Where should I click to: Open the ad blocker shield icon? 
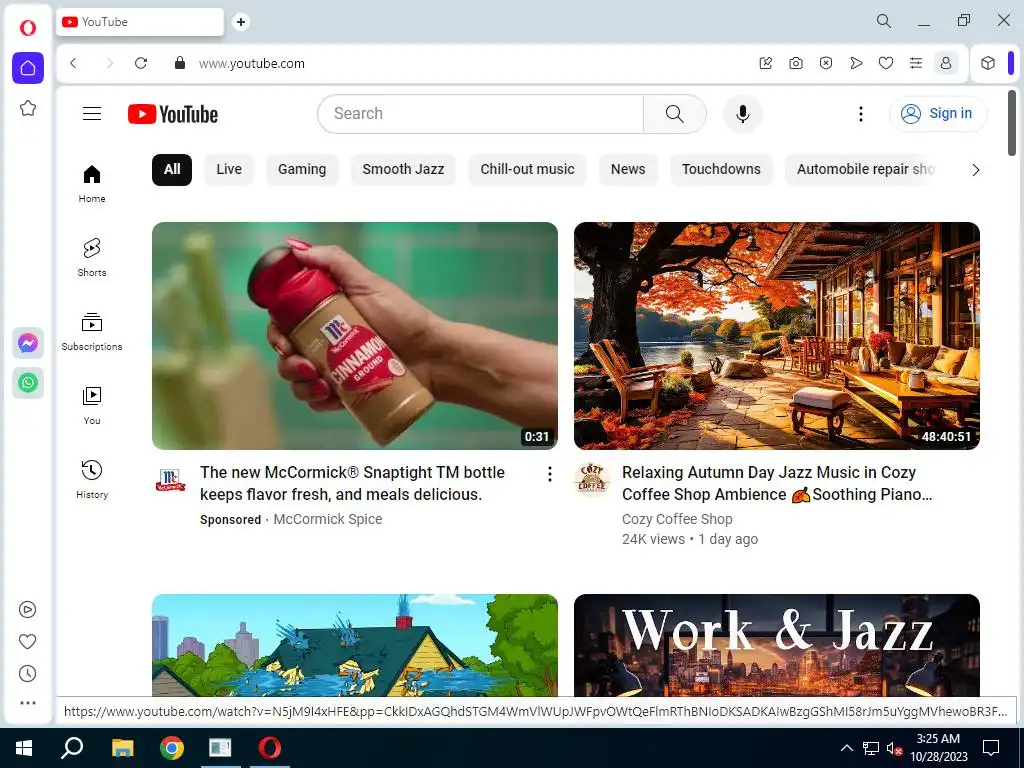[825, 63]
